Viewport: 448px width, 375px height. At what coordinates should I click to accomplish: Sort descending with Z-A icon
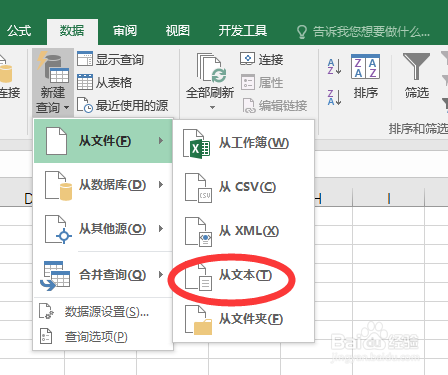point(334,97)
